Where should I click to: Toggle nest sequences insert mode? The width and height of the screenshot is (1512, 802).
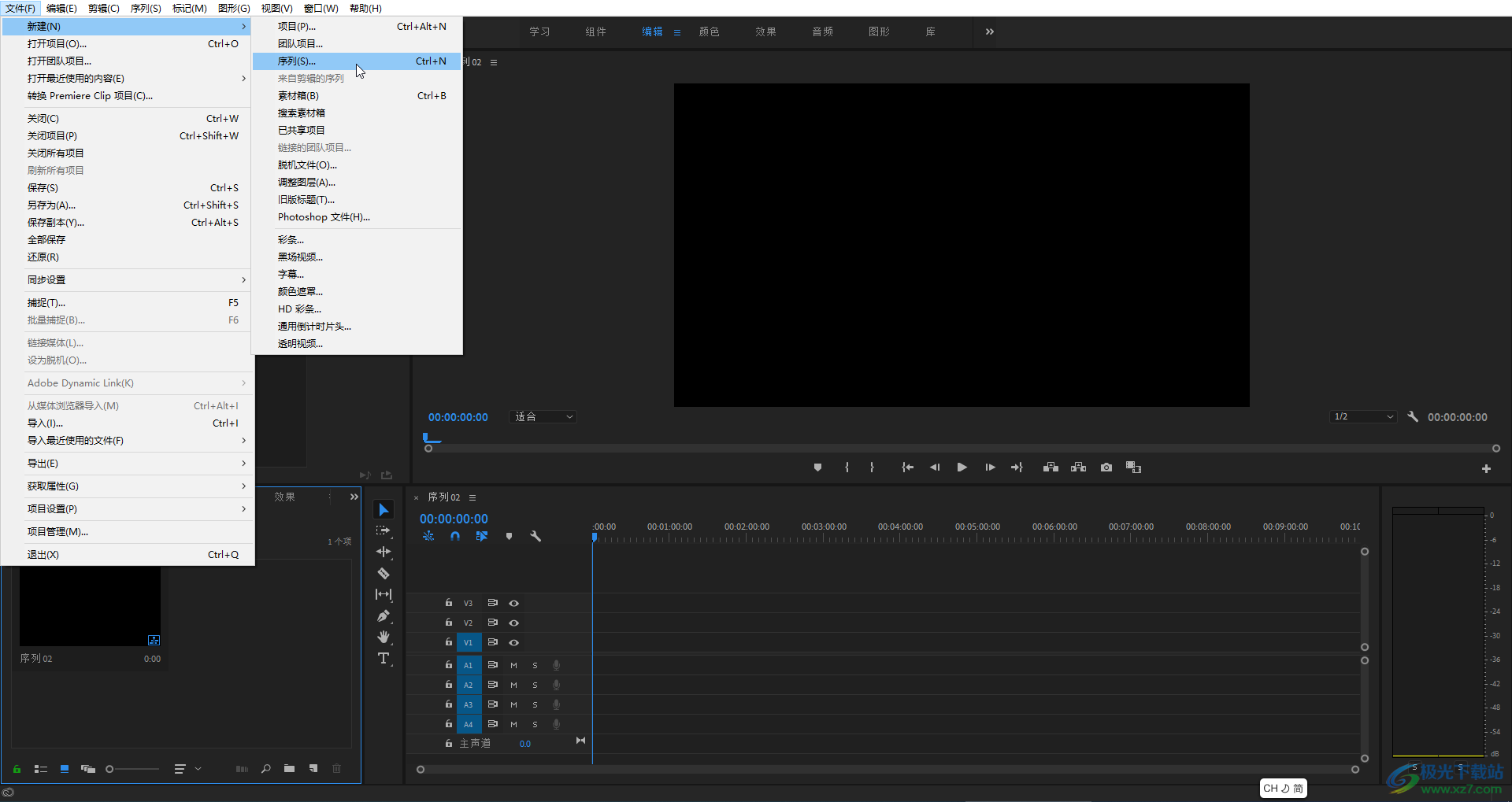pyautogui.click(x=428, y=536)
